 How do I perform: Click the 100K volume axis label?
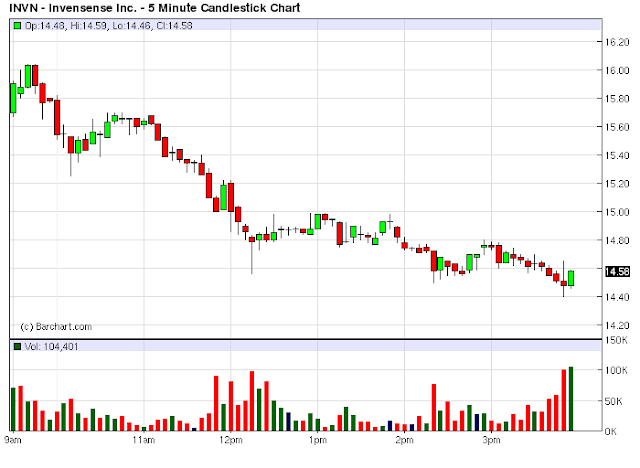616,370
